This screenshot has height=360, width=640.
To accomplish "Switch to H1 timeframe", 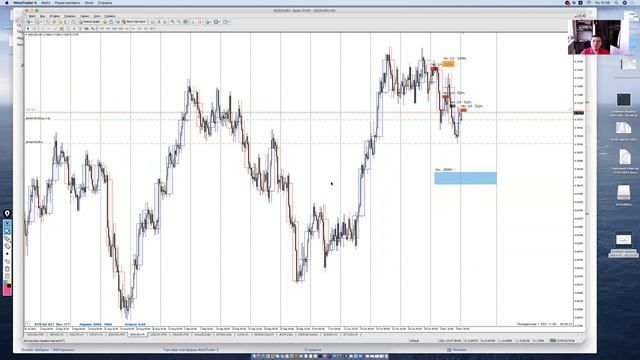I will pyautogui.click(x=127, y=29).
